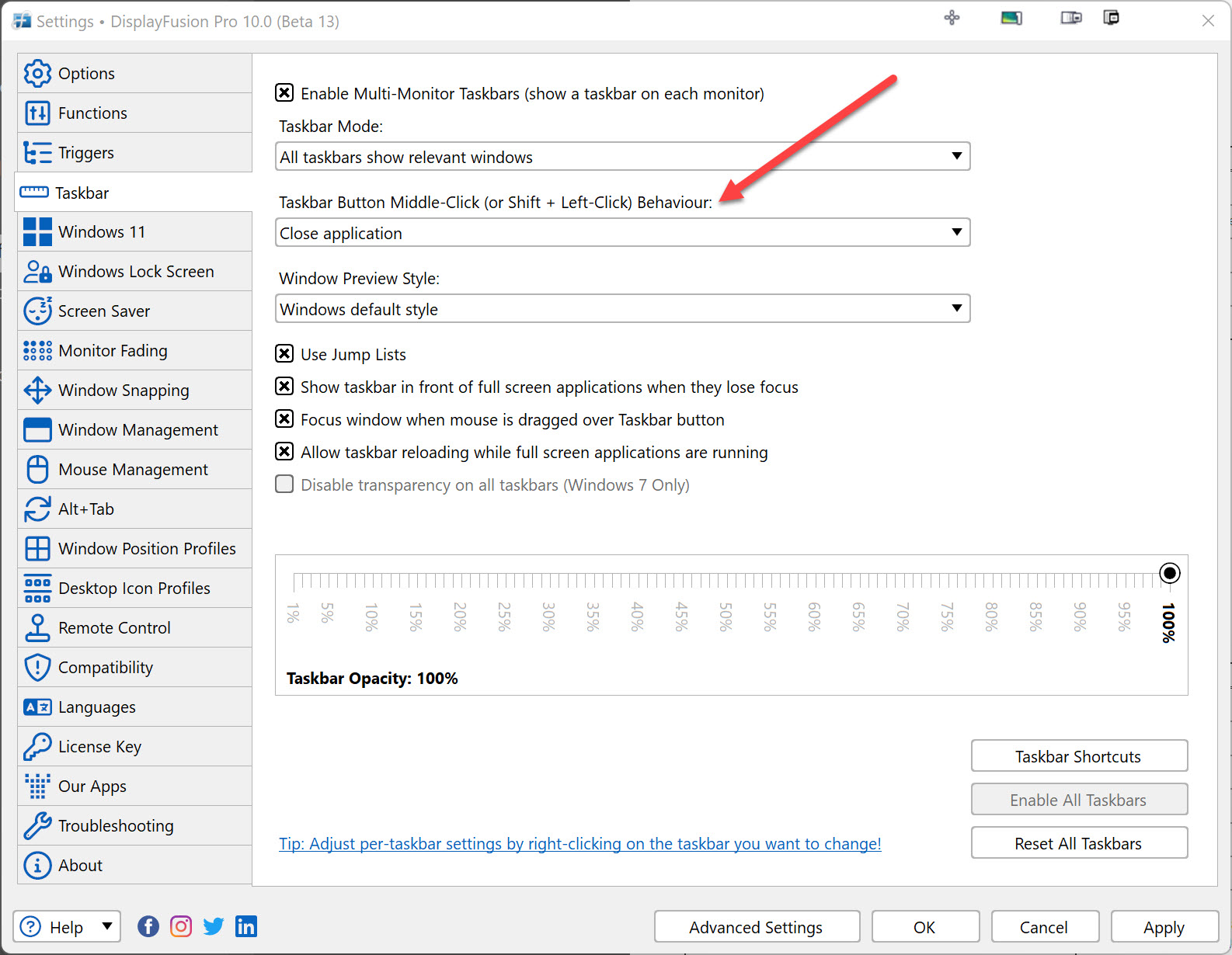Open the Monitor Fading settings tab
The width and height of the screenshot is (1232, 955).
coord(113,350)
